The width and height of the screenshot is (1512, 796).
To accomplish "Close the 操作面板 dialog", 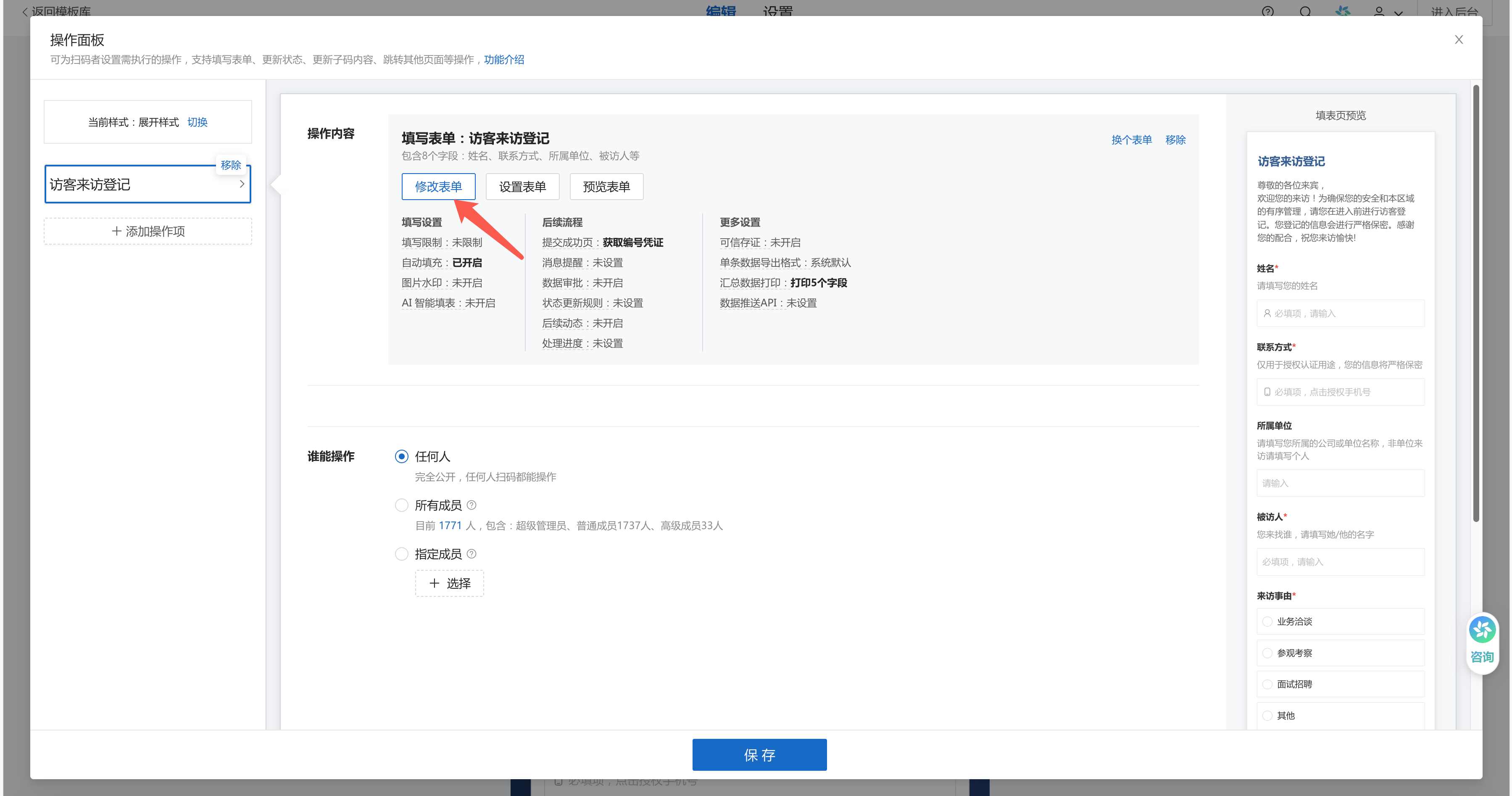I will point(1459,40).
